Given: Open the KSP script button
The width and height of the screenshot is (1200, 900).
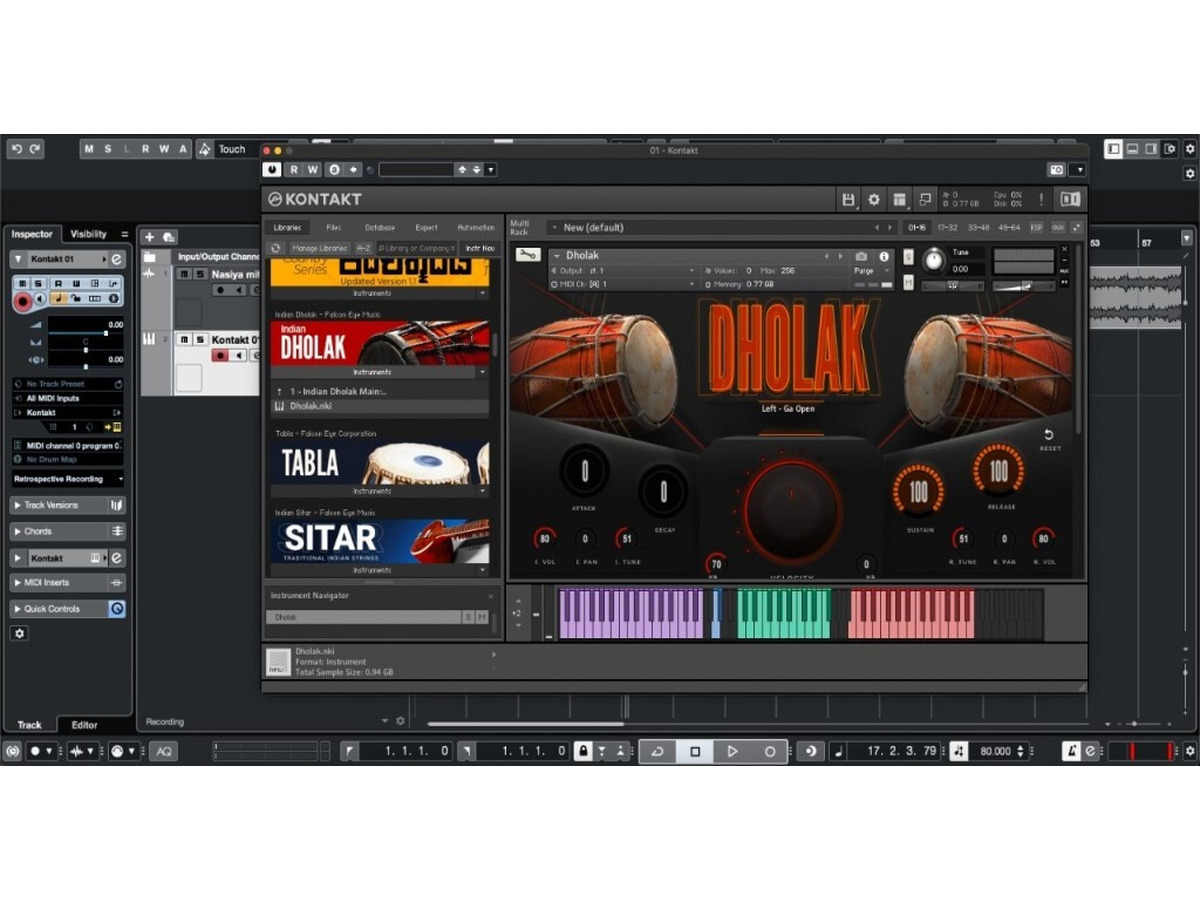Looking at the screenshot, I should (1036, 228).
